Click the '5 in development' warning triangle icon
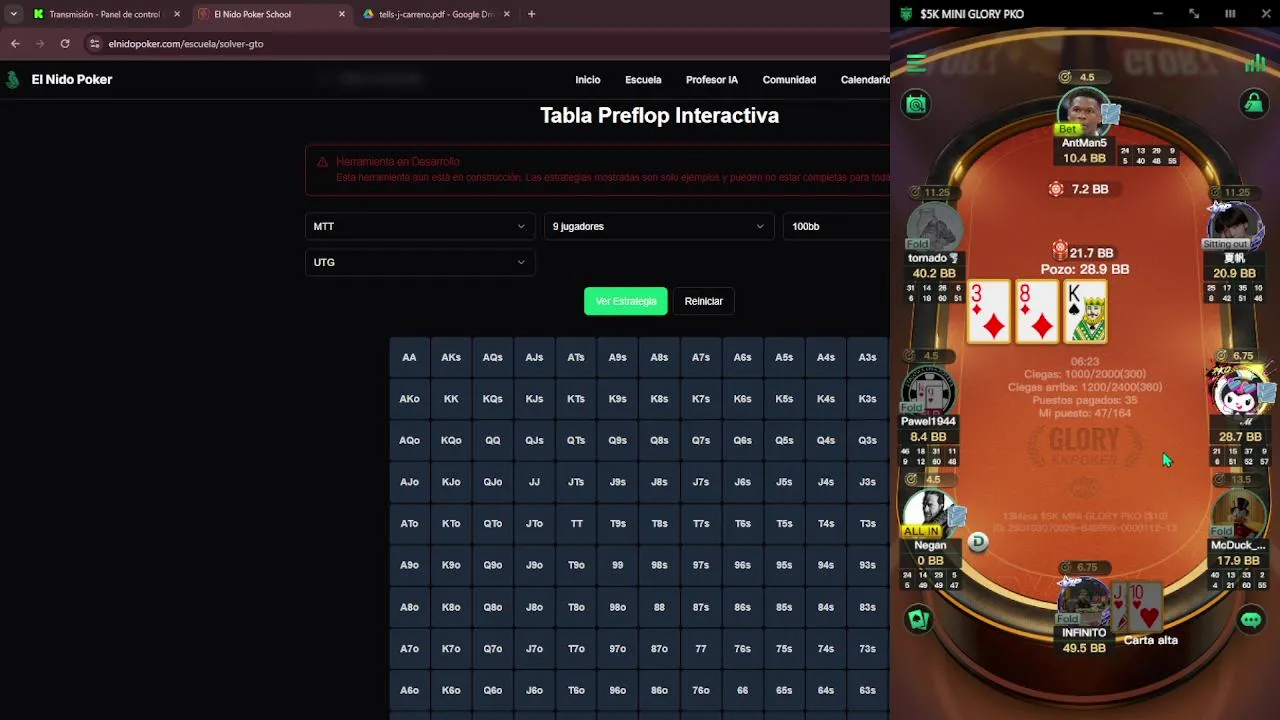The image size is (1280, 720). point(322,162)
